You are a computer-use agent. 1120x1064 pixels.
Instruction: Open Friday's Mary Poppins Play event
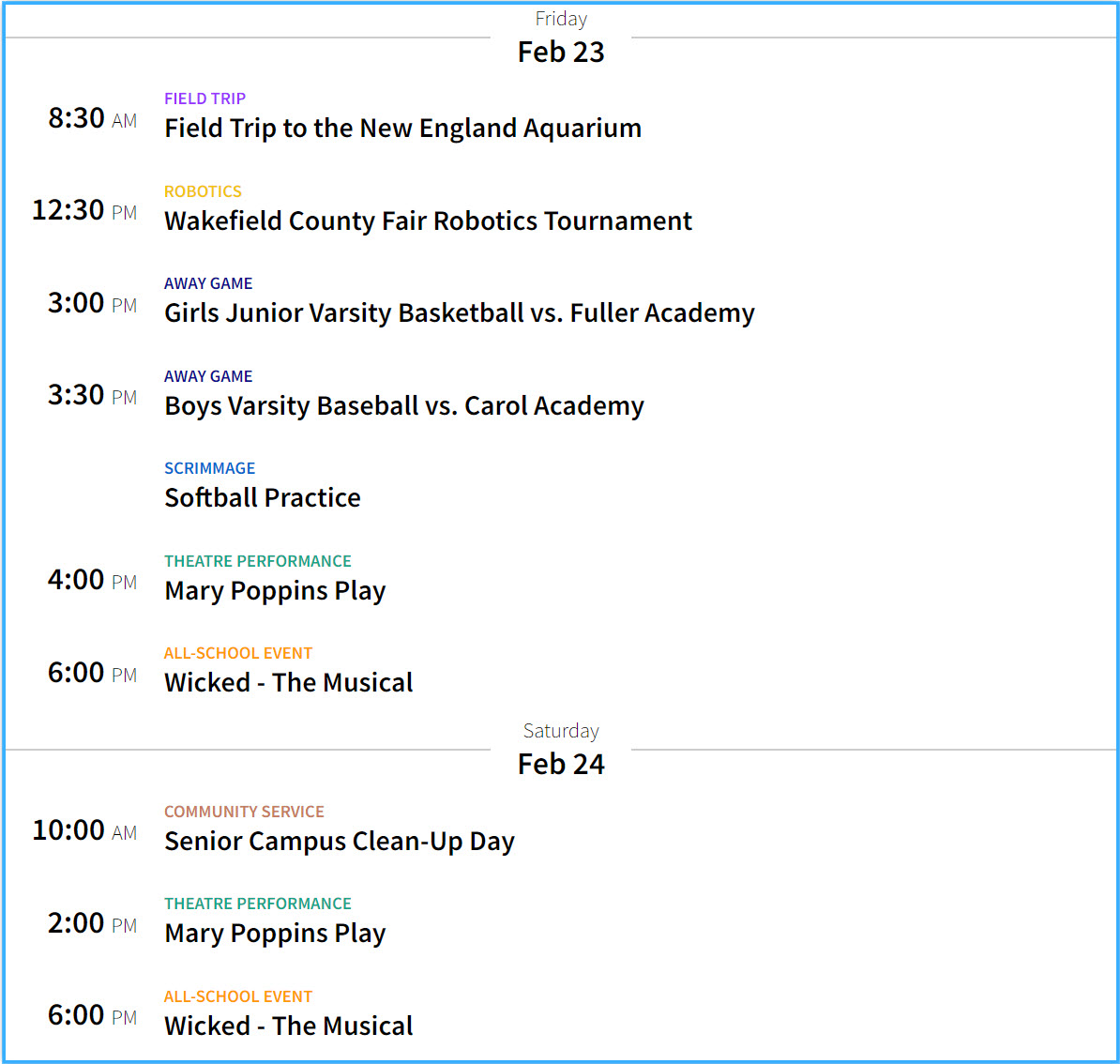pos(275,591)
